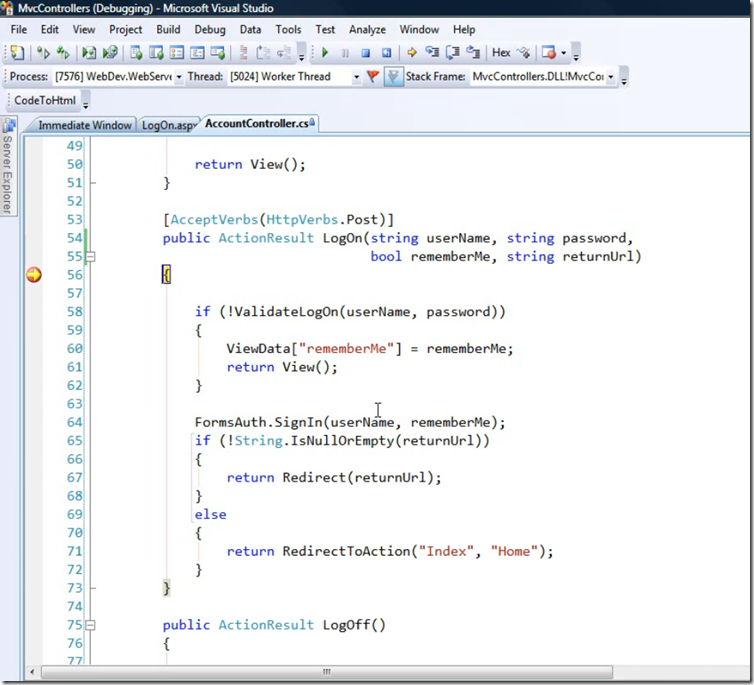754x685 pixels.
Task: Open the Data menu
Action: tap(250, 29)
